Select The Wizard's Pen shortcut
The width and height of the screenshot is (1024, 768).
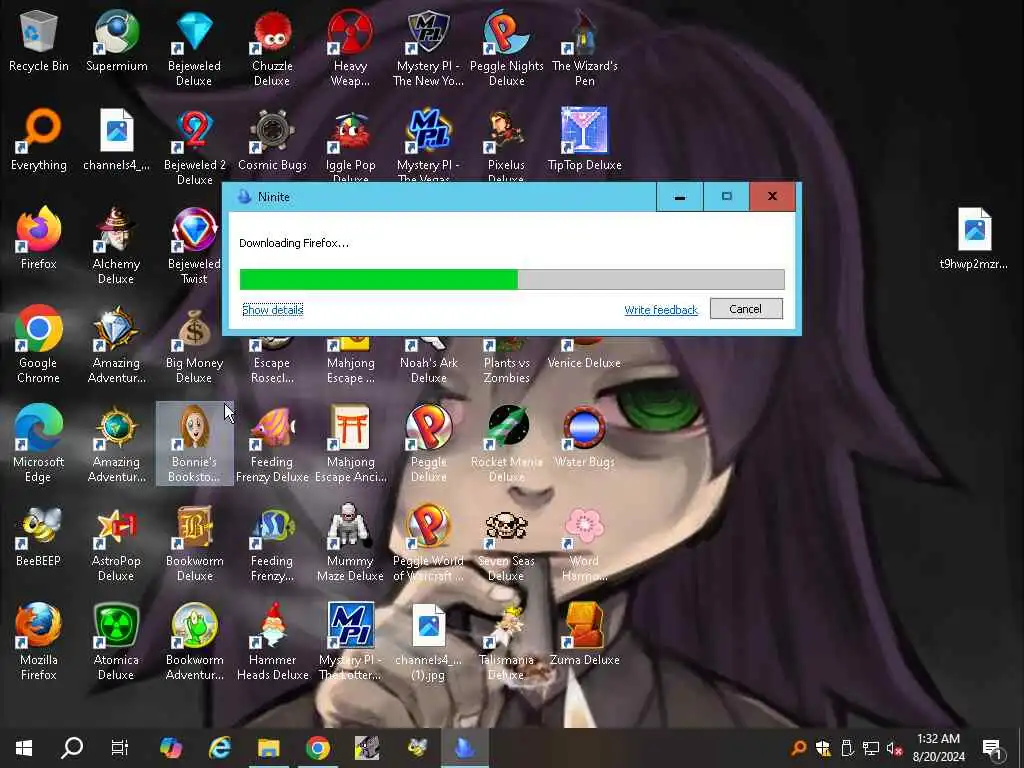point(584,48)
